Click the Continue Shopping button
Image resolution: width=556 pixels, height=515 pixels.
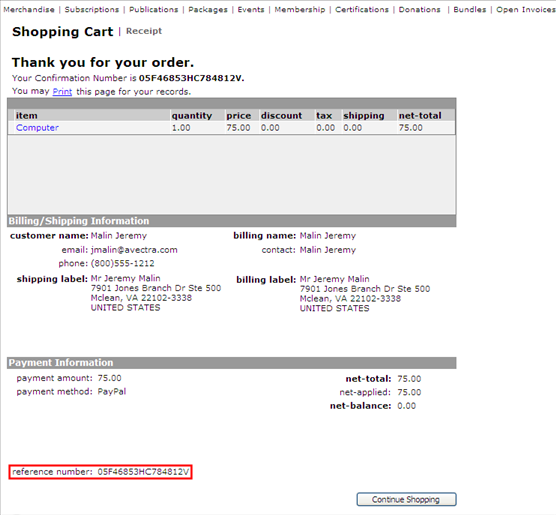click(406, 499)
